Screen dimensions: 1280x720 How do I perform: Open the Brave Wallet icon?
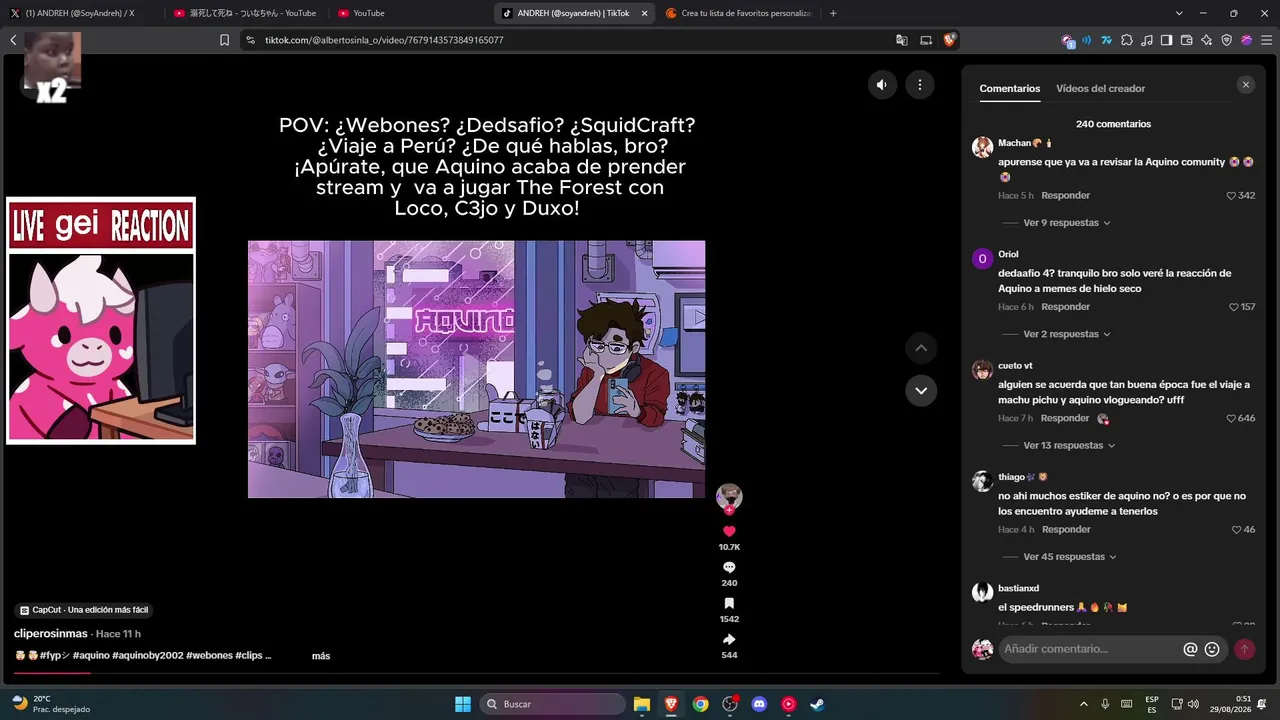pos(1187,40)
